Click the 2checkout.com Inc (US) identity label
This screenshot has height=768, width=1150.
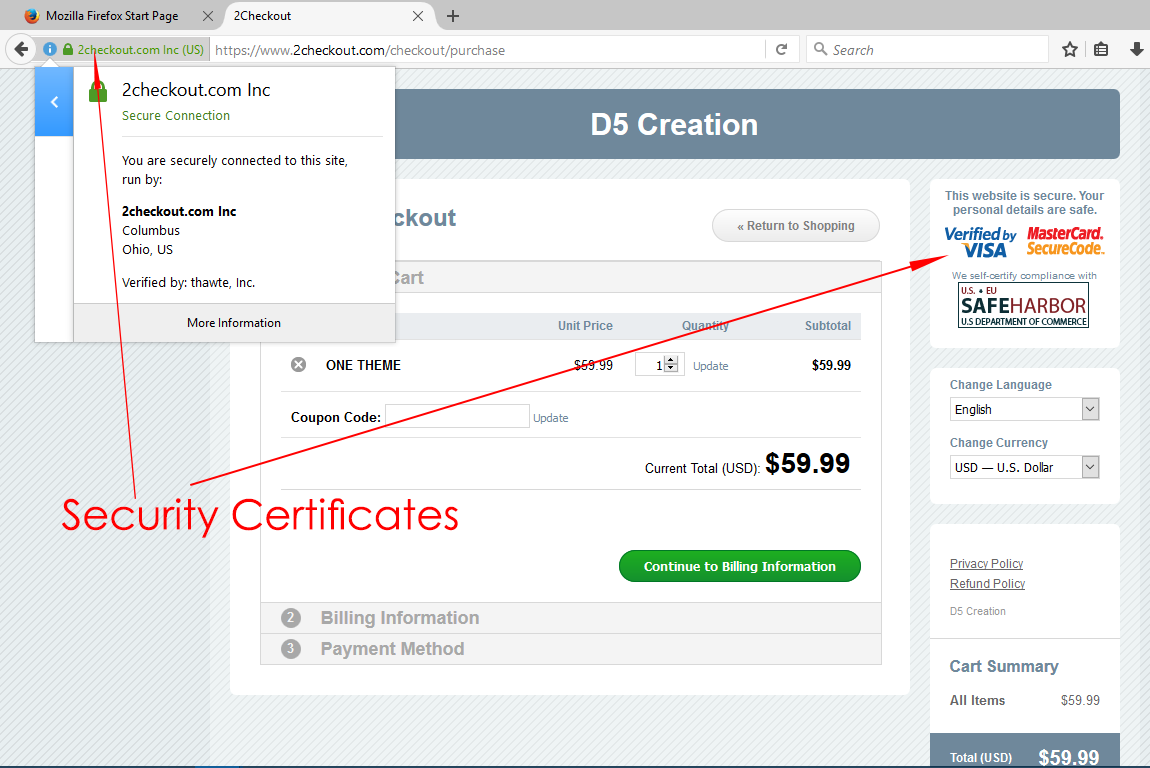(141, 50)
